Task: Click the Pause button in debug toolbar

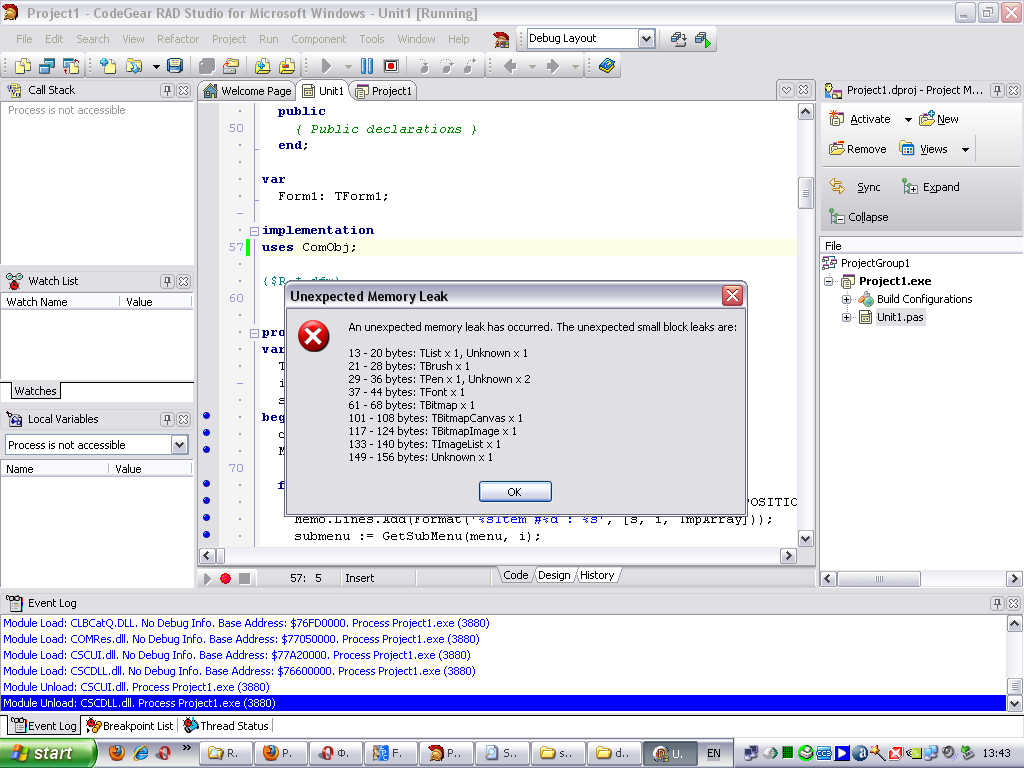Action: tap(367, 66)
